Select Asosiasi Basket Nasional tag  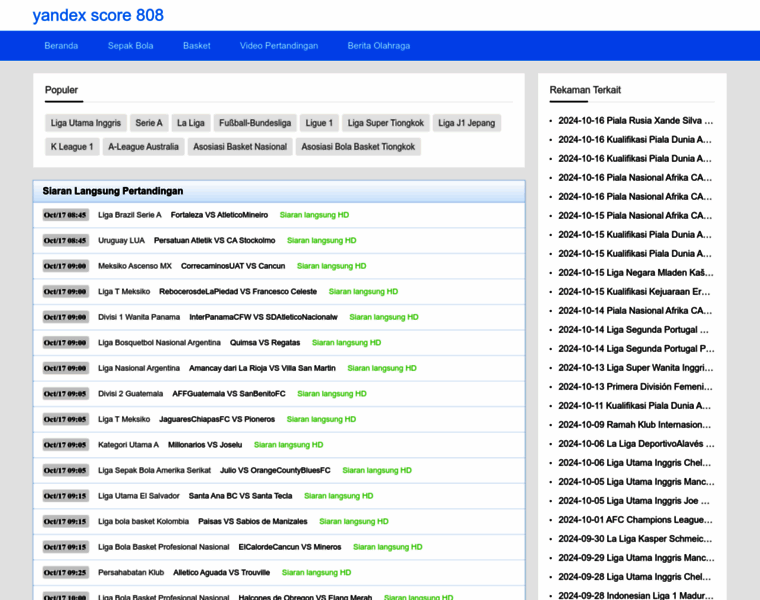tap(240, 147)
